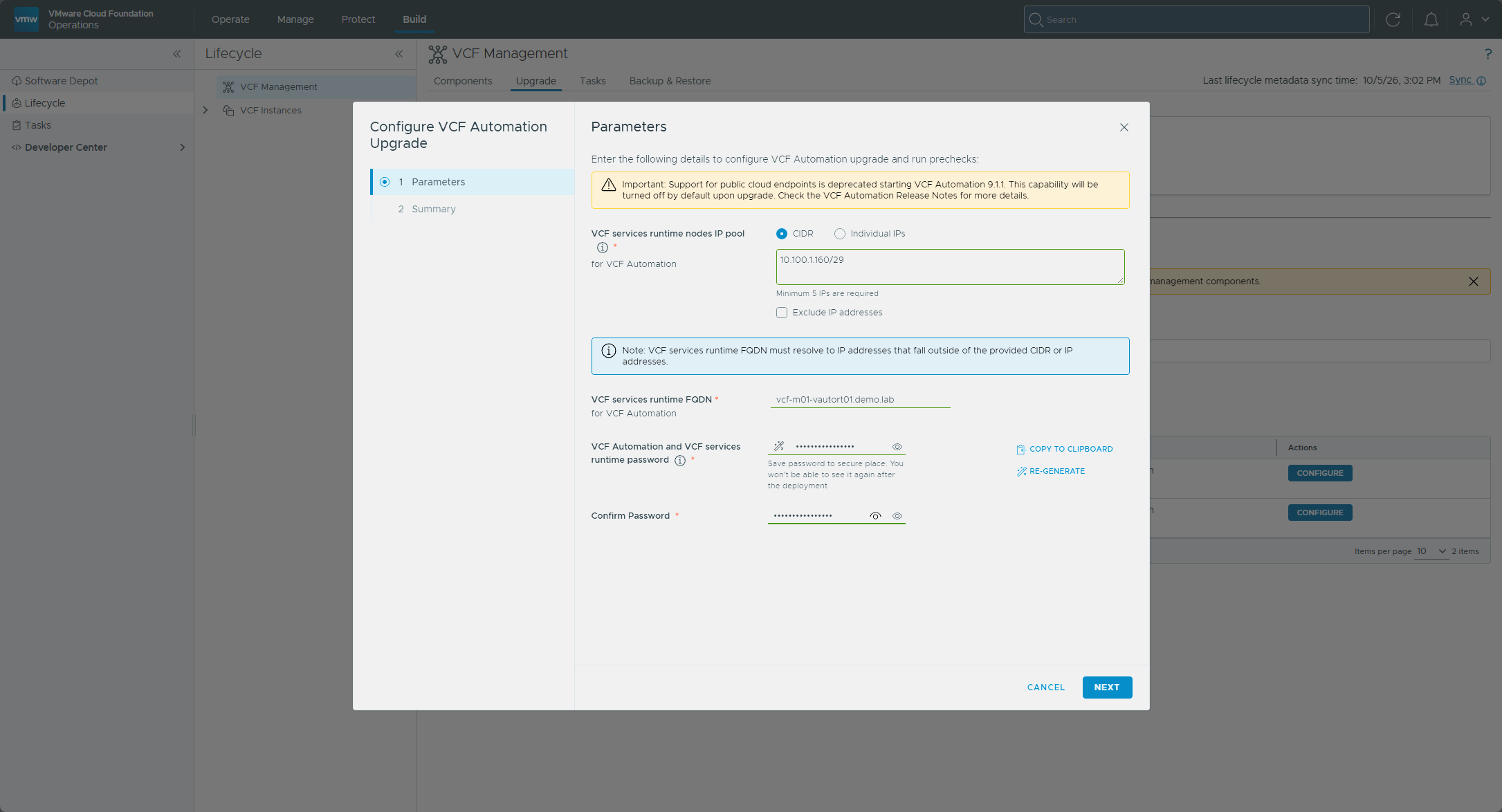Go to the Summary wizard step
The width and height of the screenshot is (1502, 812).
433,209
